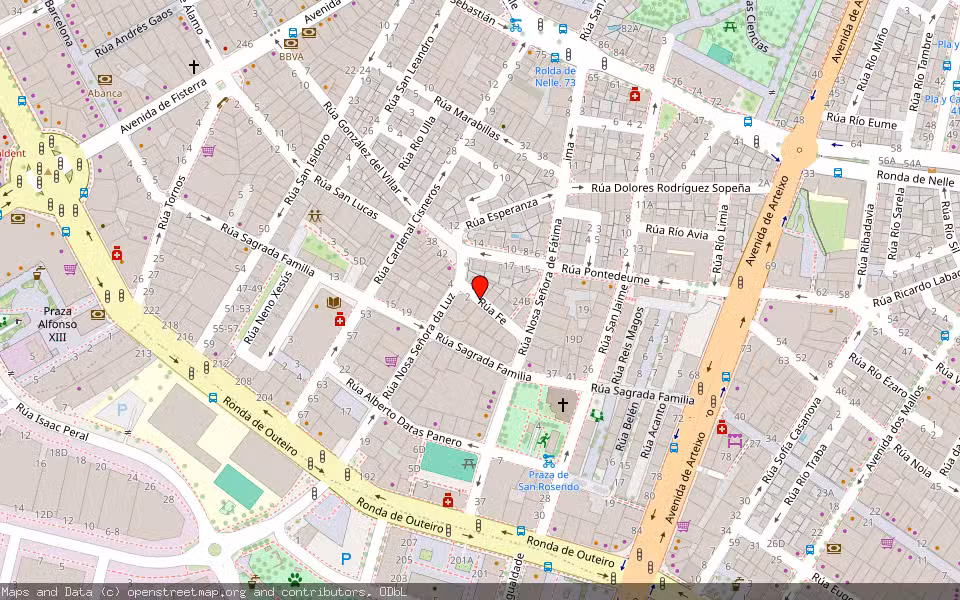This screenshot has width=960, height=600.
Task: Click the 'Rúa Río Ézaro' label
Action: click(x=879, y=373)
